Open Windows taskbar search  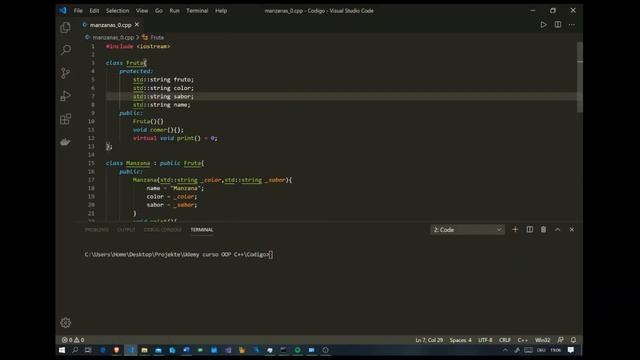75,350
